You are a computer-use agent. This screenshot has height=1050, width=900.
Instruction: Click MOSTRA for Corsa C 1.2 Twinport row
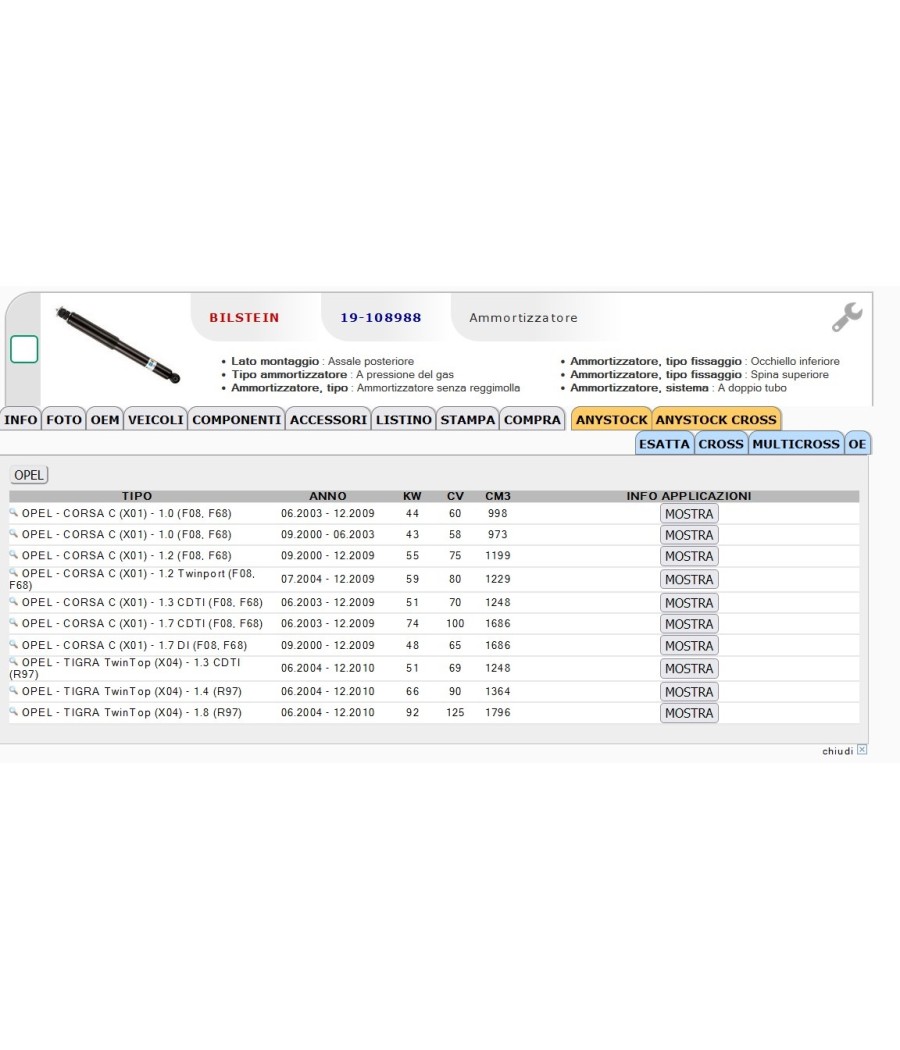click(x=689, y=579)
